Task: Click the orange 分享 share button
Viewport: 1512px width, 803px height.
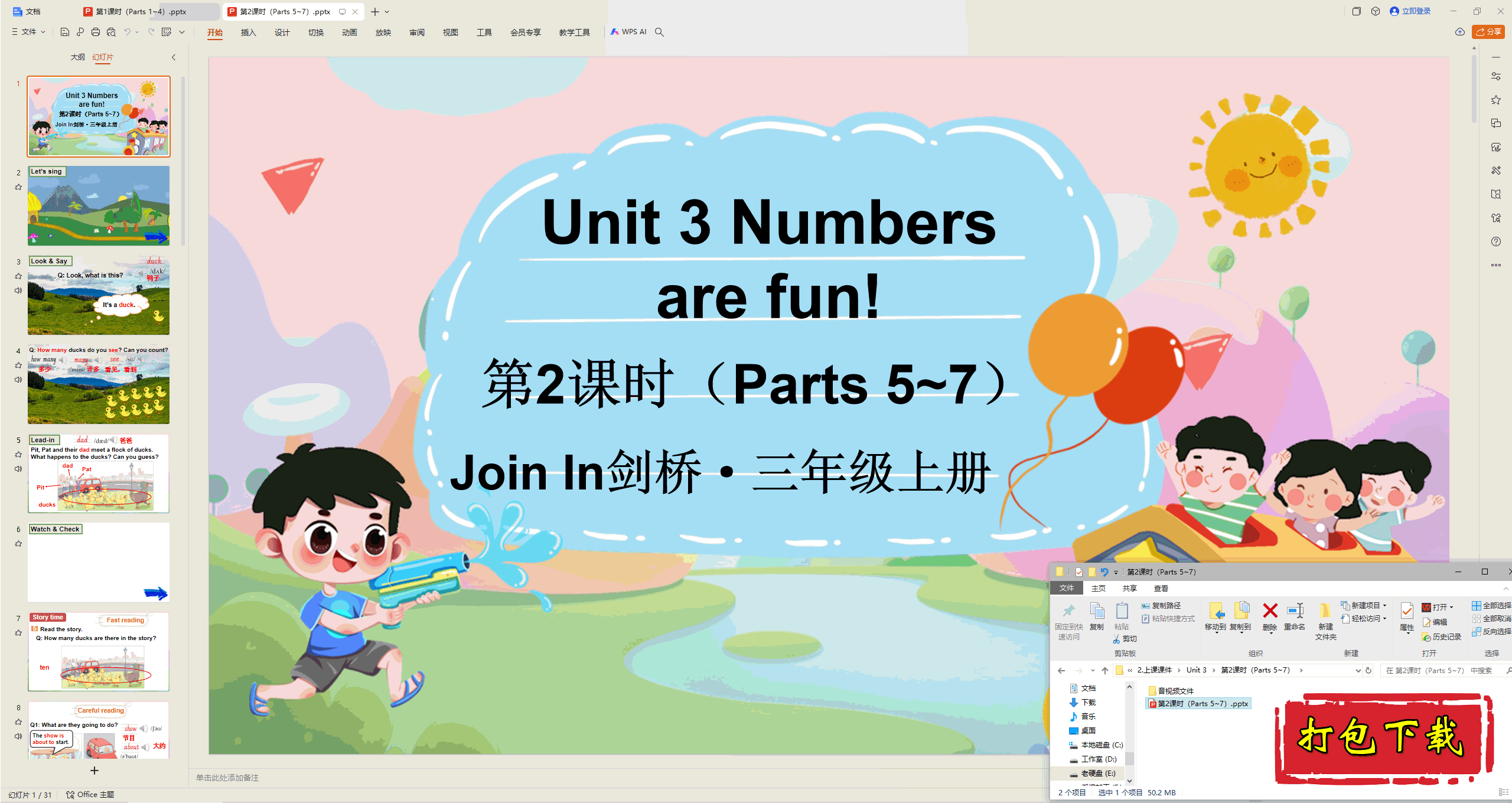Action: [1488, 32]
